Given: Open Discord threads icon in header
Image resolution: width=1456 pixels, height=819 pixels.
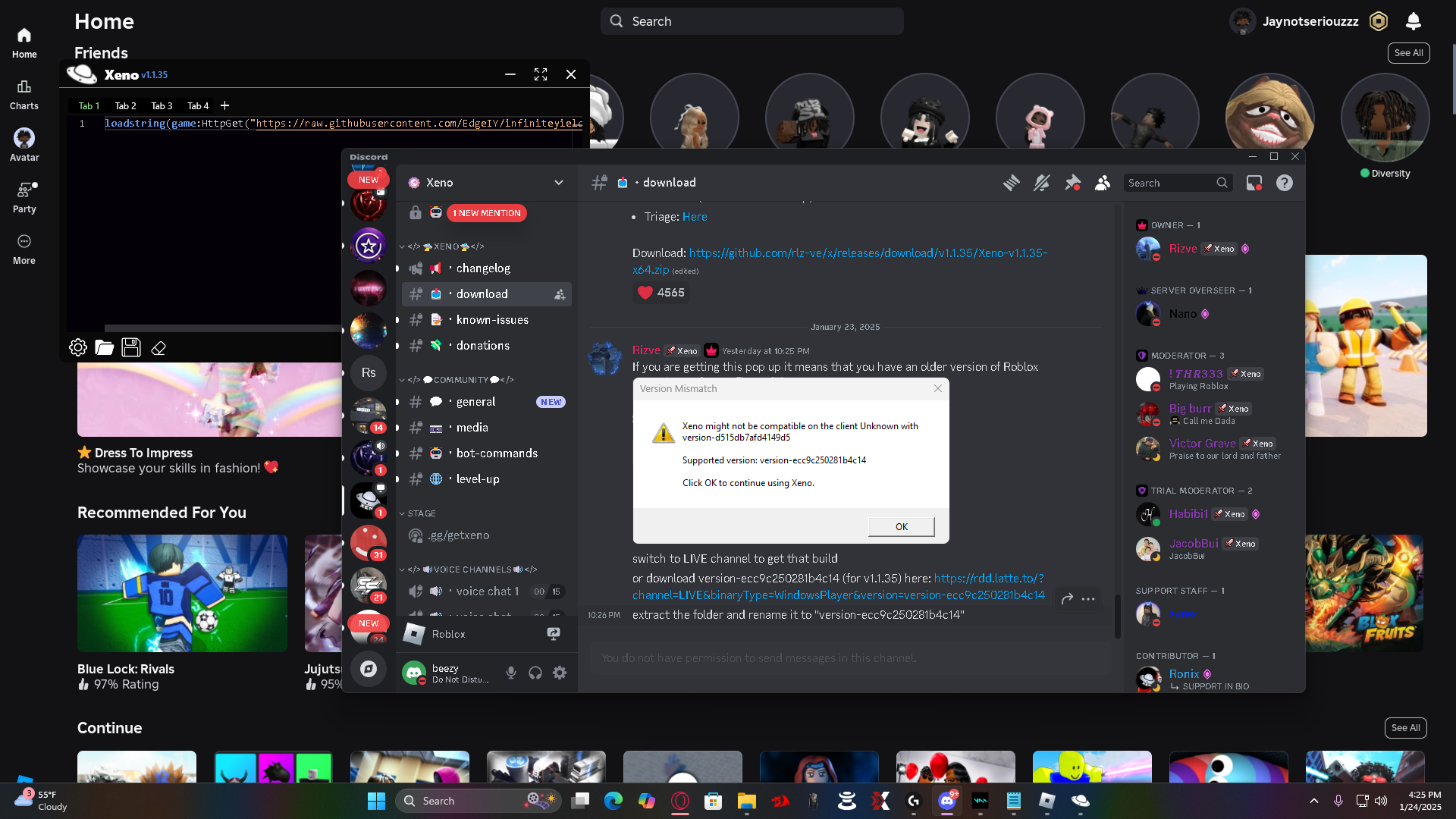Looking at the screenshot, I should click(1011, 183).
